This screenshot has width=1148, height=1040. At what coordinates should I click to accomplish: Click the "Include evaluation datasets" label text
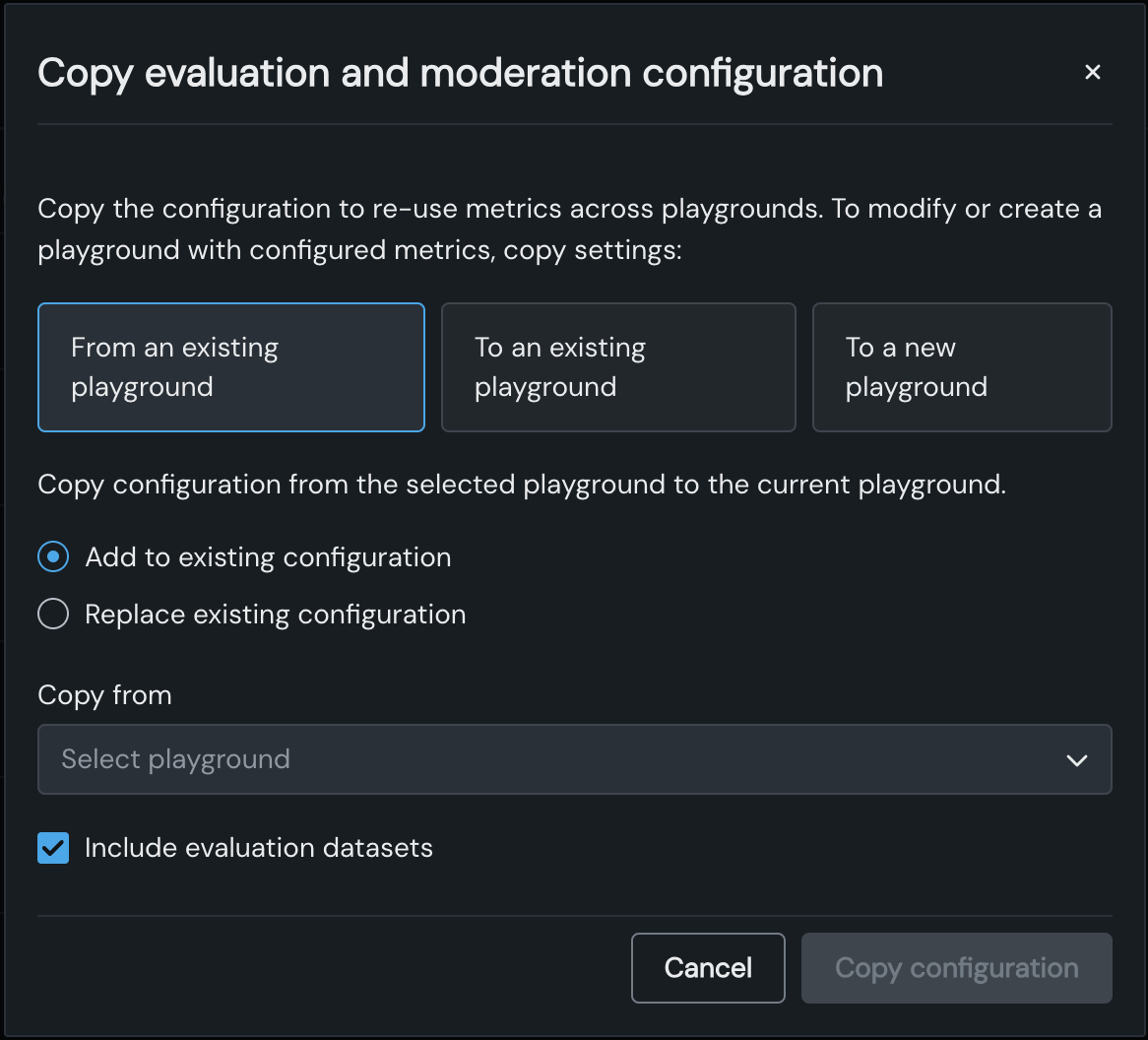[x=259, y=848]
